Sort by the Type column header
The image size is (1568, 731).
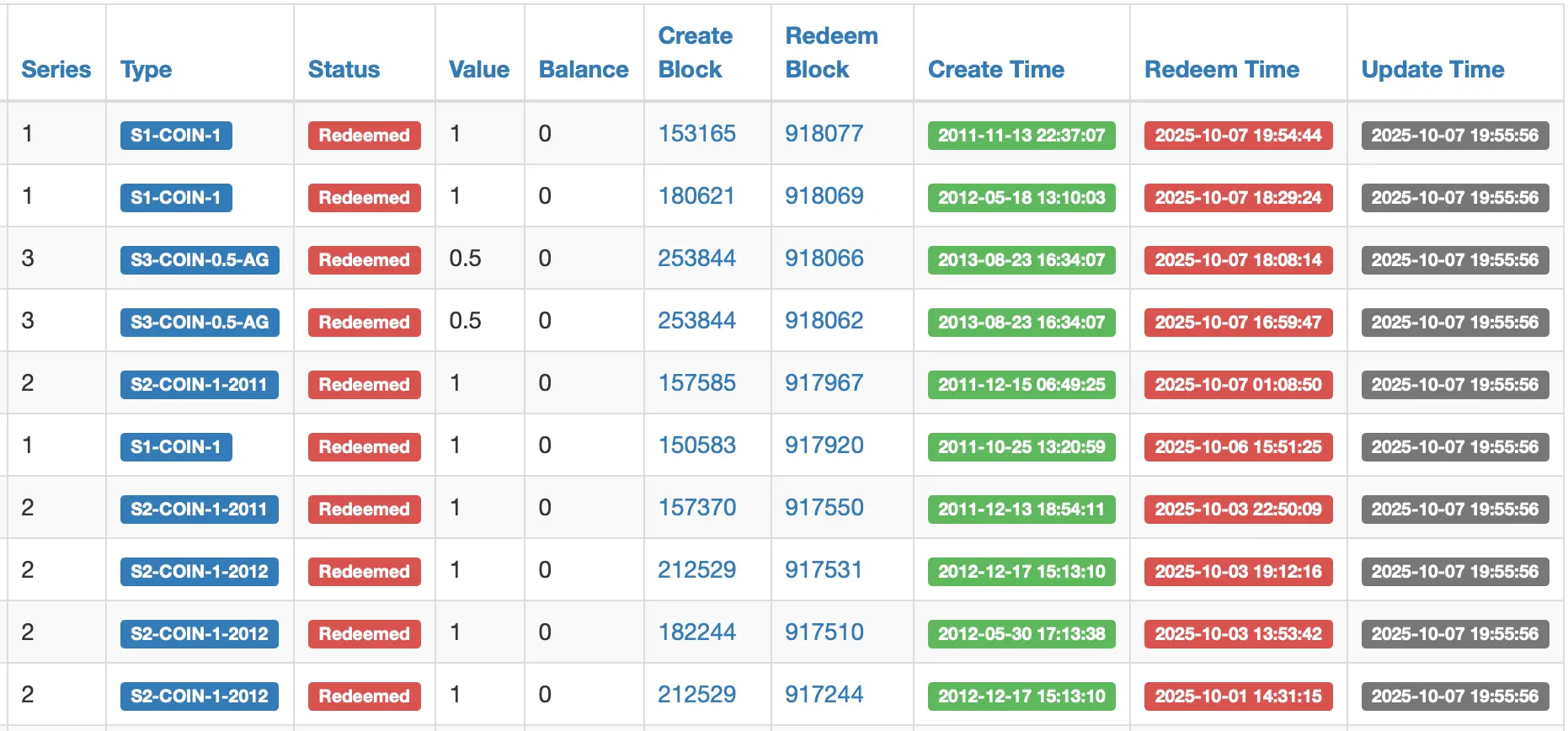point(146,69)
